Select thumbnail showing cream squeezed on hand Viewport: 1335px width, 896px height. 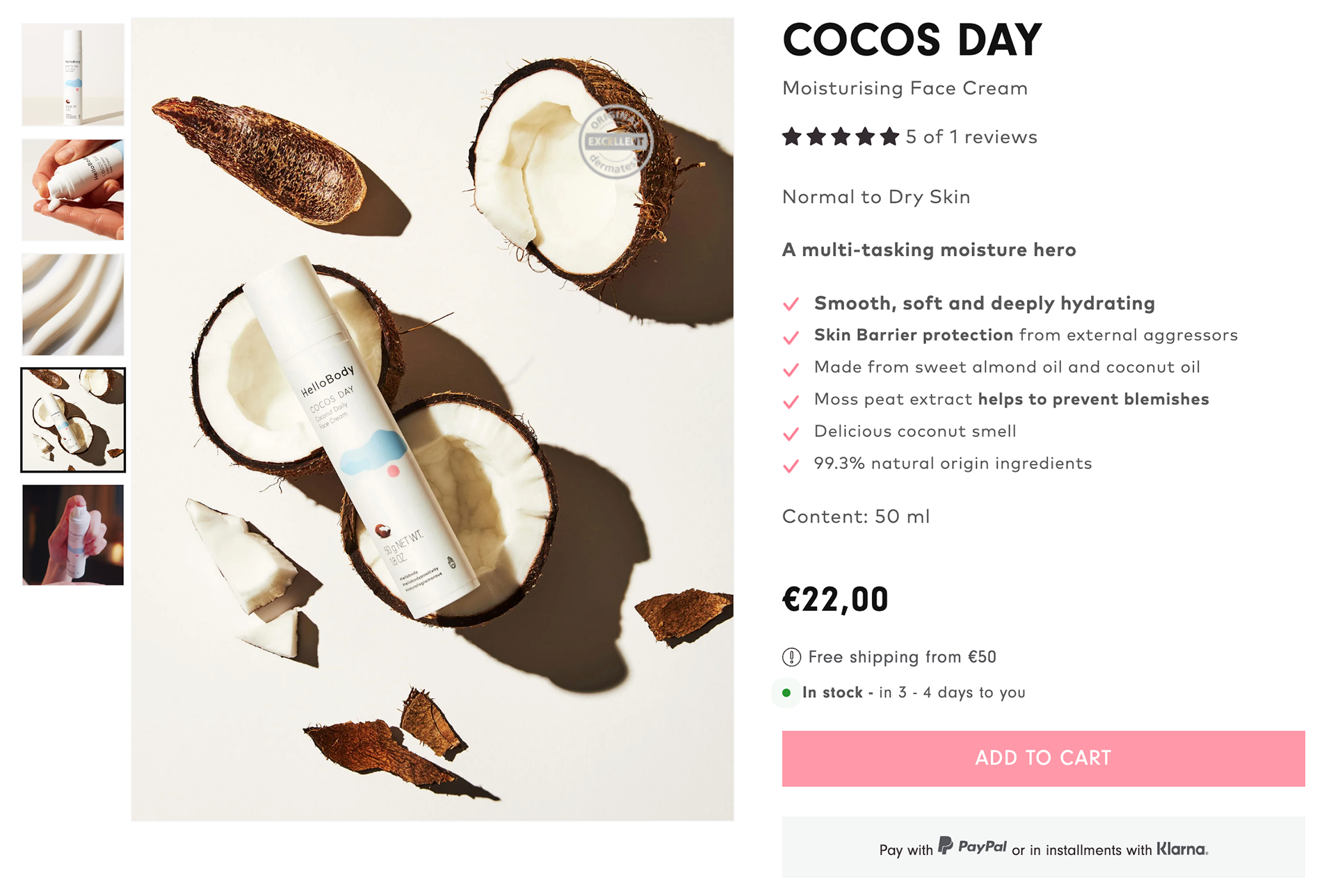[x=73, y=190]
